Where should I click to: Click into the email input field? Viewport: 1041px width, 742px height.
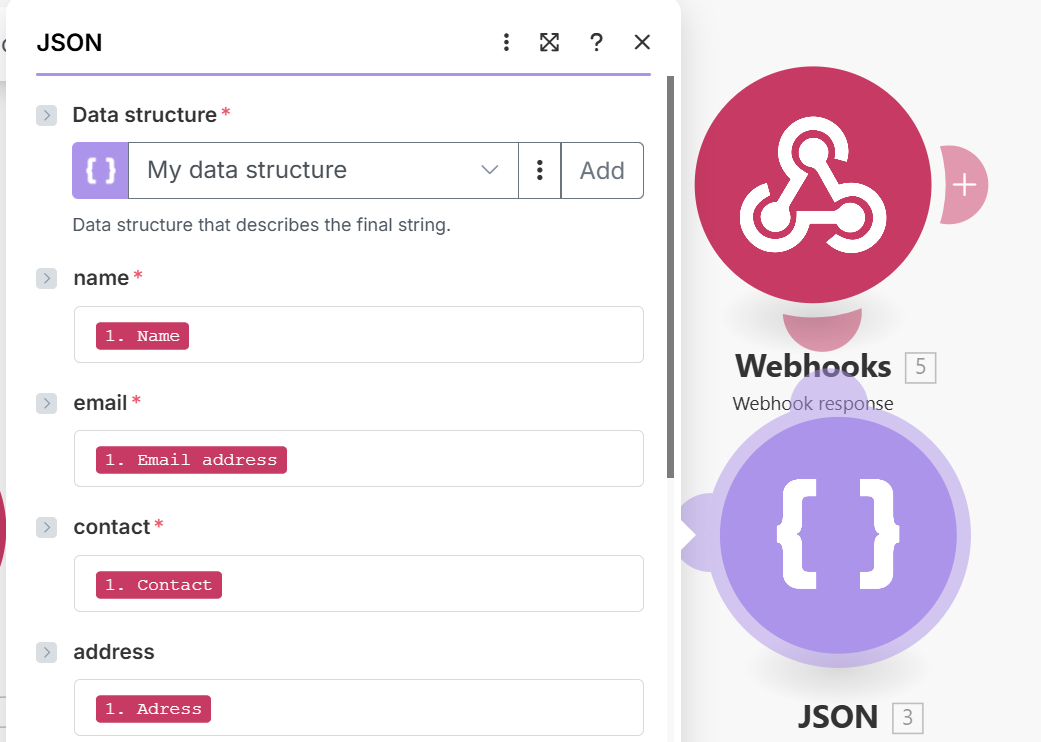coord(359,459)
